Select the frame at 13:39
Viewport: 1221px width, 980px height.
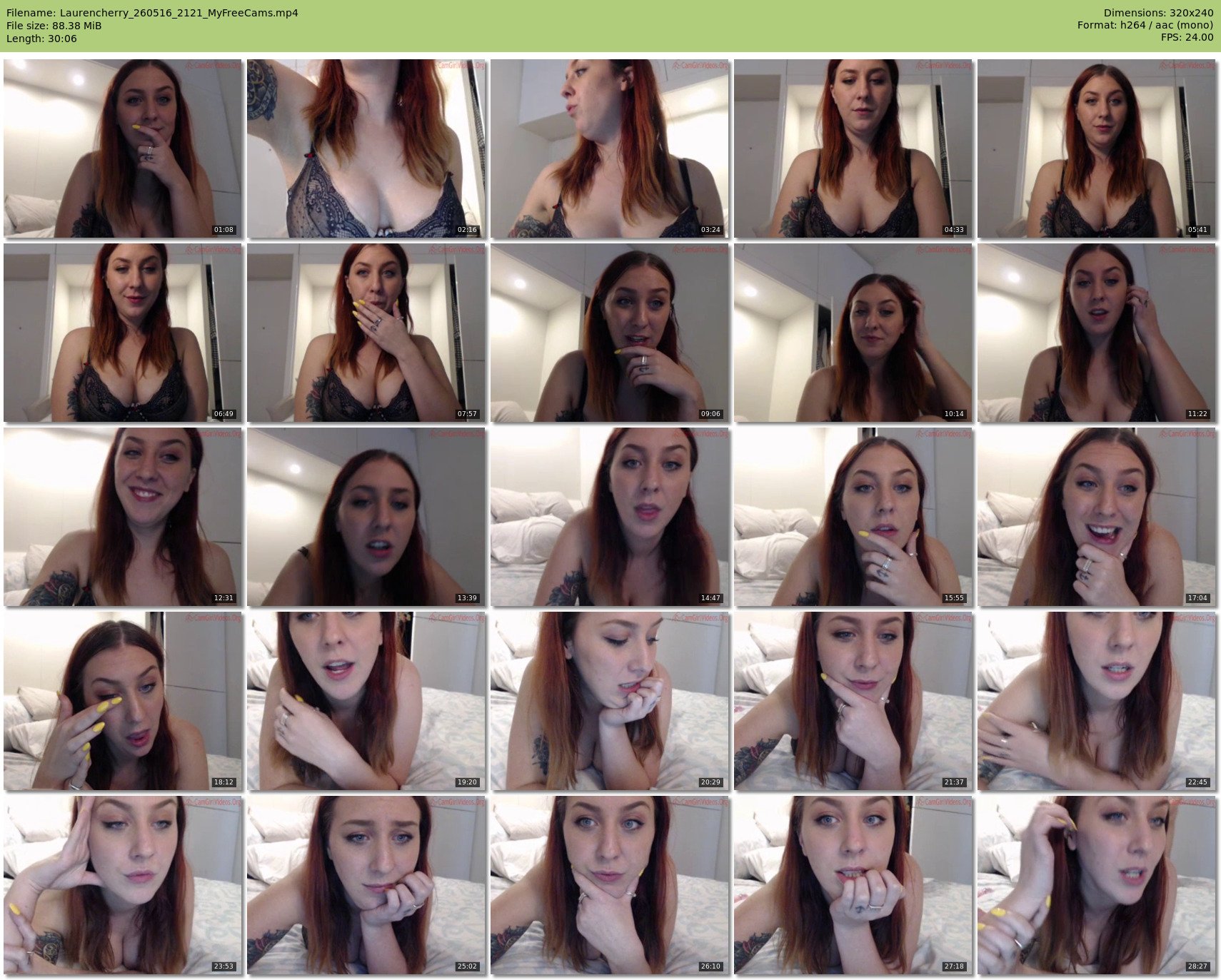(x=366, y=517)
